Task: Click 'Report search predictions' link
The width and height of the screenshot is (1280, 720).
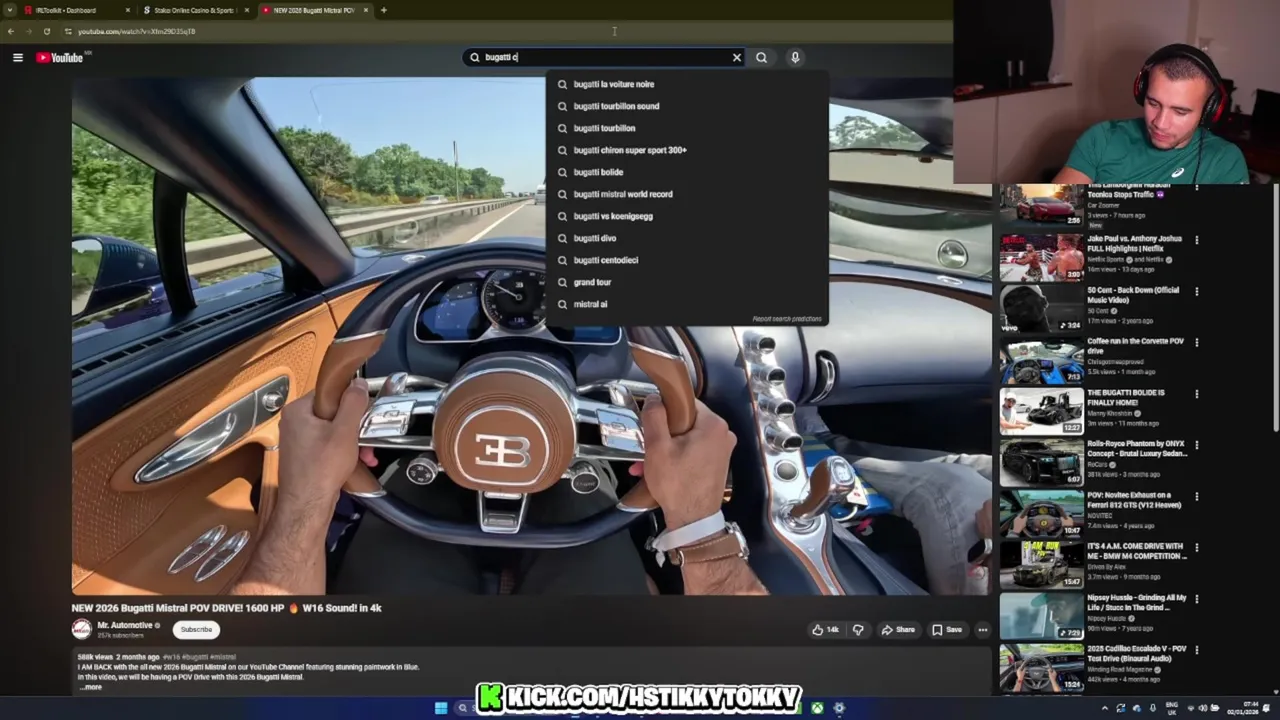Action: coord(787,319)
